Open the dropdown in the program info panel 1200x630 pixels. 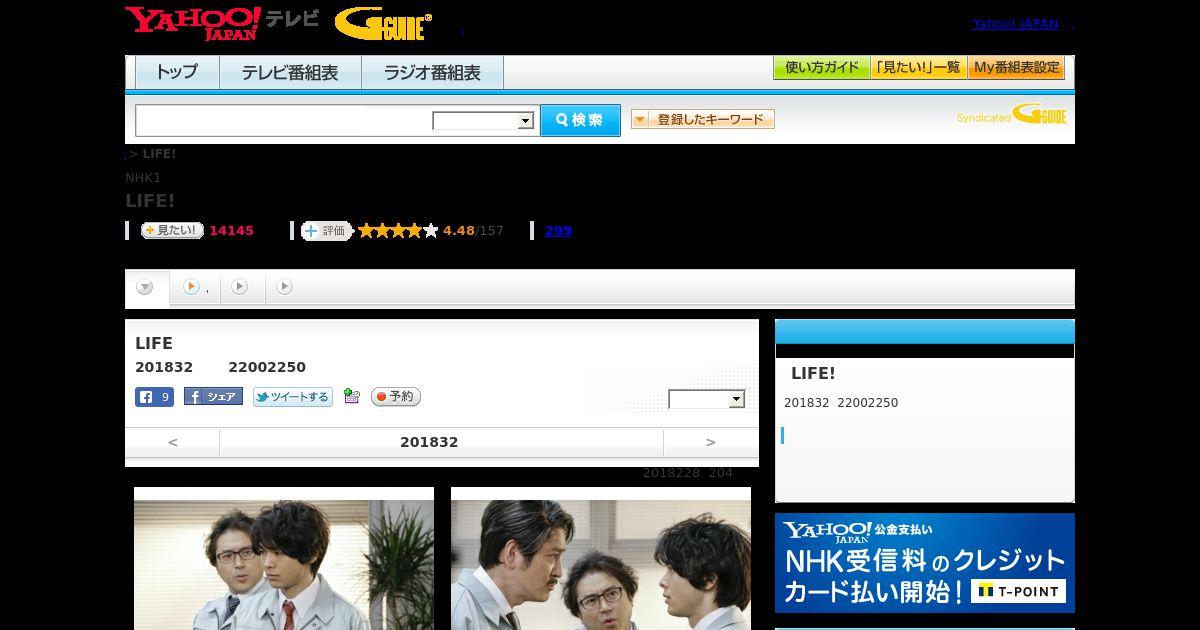[707, 399]
